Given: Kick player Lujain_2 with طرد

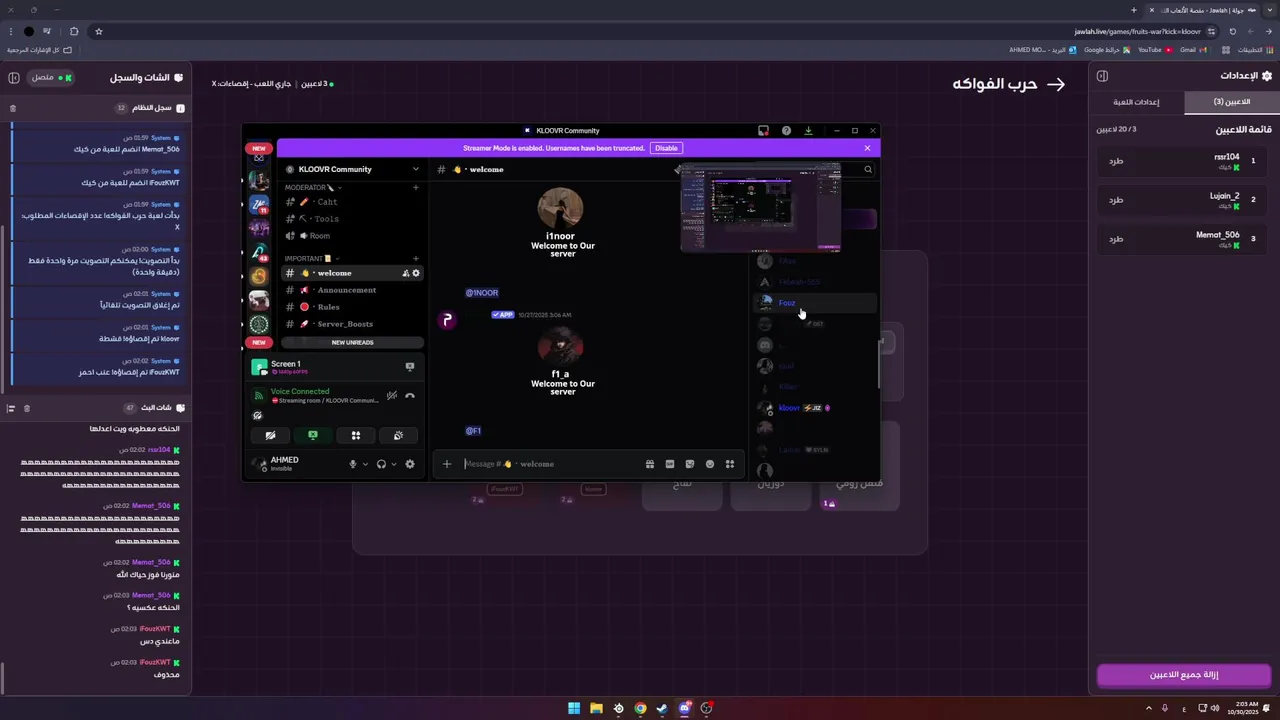Looking at the screenshot, I should 1116,200.
